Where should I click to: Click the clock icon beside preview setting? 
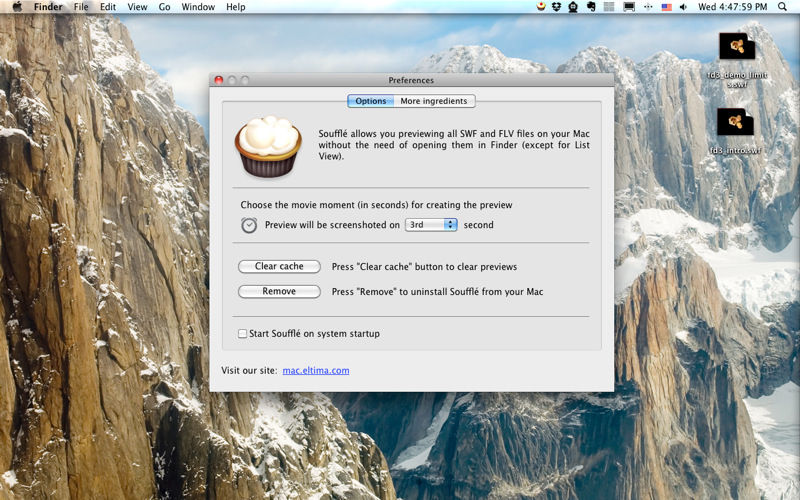point(249,225)
